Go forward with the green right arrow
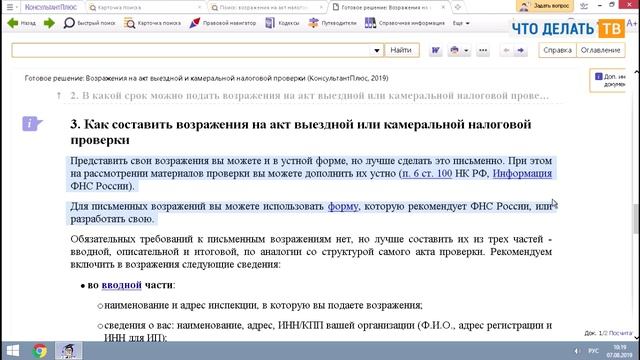This screenshot has height=360, width=640. click(49, 23)
